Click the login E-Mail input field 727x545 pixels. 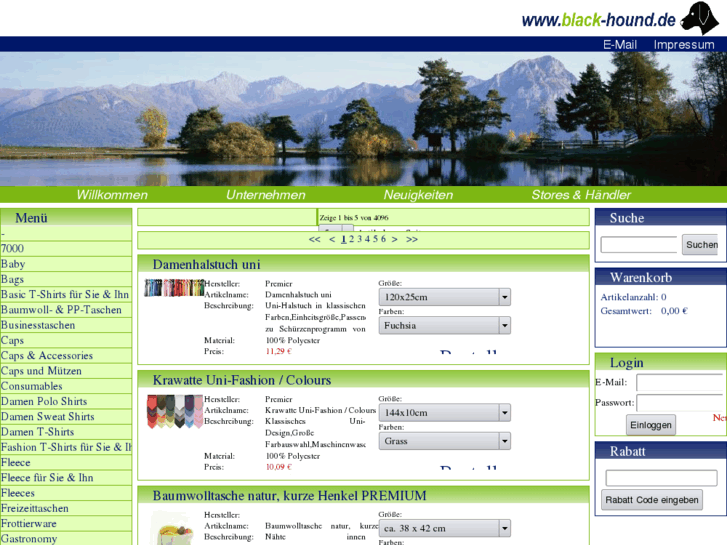[x=679, y=383]
